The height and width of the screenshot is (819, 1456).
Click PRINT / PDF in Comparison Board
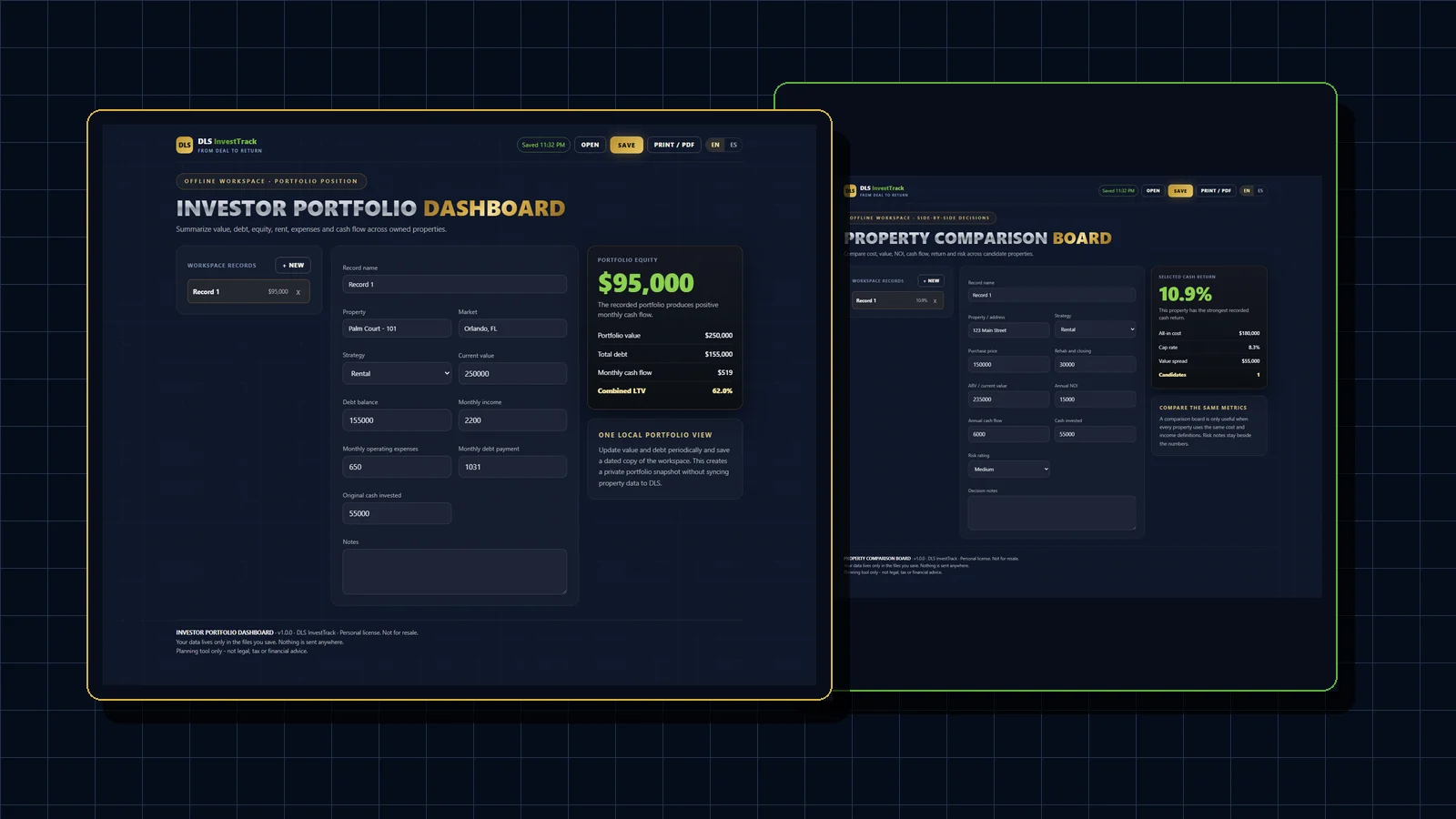pyautogui.click(x=1216, y=191)
